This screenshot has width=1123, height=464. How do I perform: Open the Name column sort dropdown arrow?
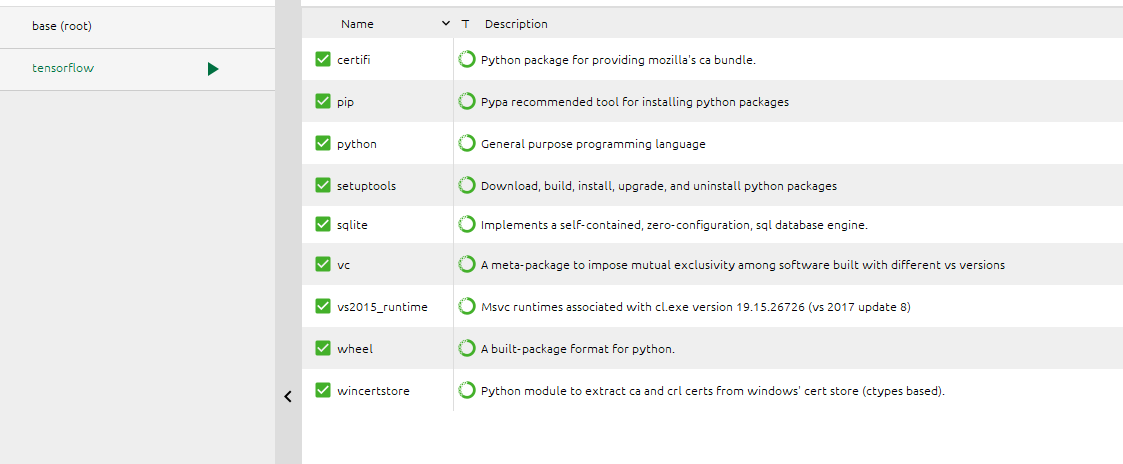tap(446, 24)
